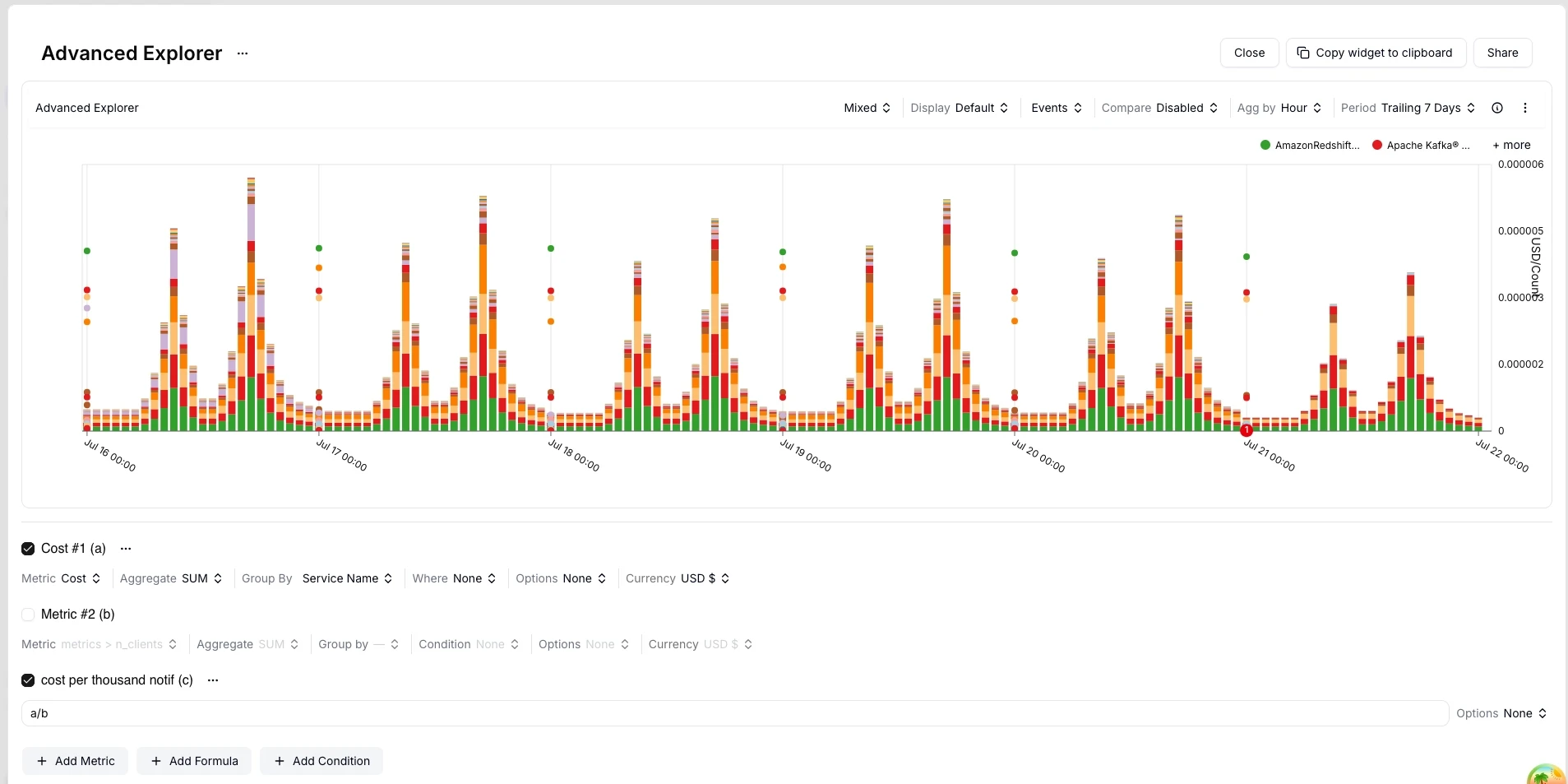
Task: Enable the Metric #2 (b) checkbox
Action: pos(28,615)
